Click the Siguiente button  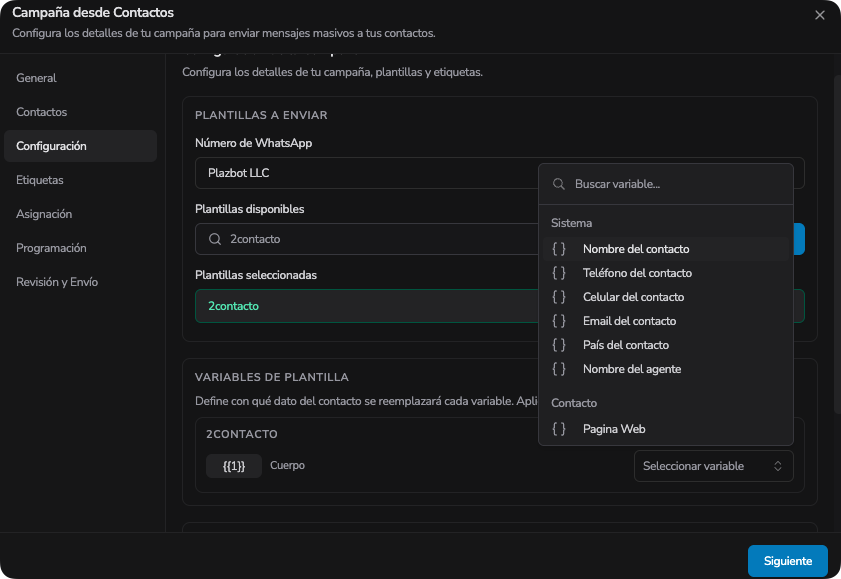click(787, 561)
